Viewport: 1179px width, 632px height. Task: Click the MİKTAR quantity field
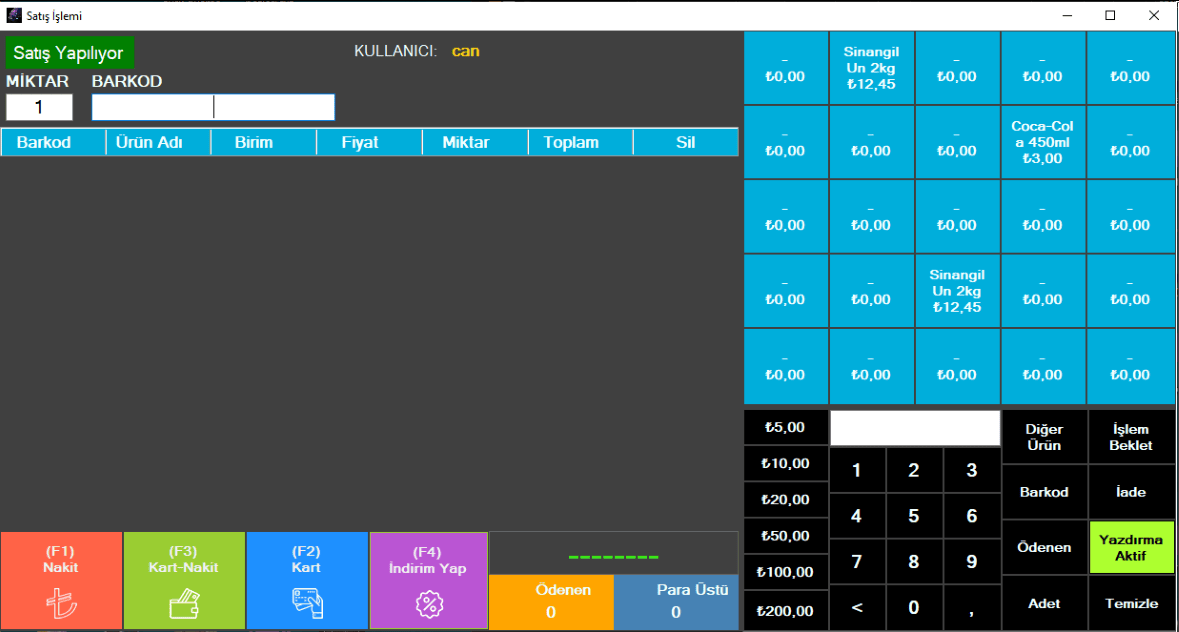(39, 107)
